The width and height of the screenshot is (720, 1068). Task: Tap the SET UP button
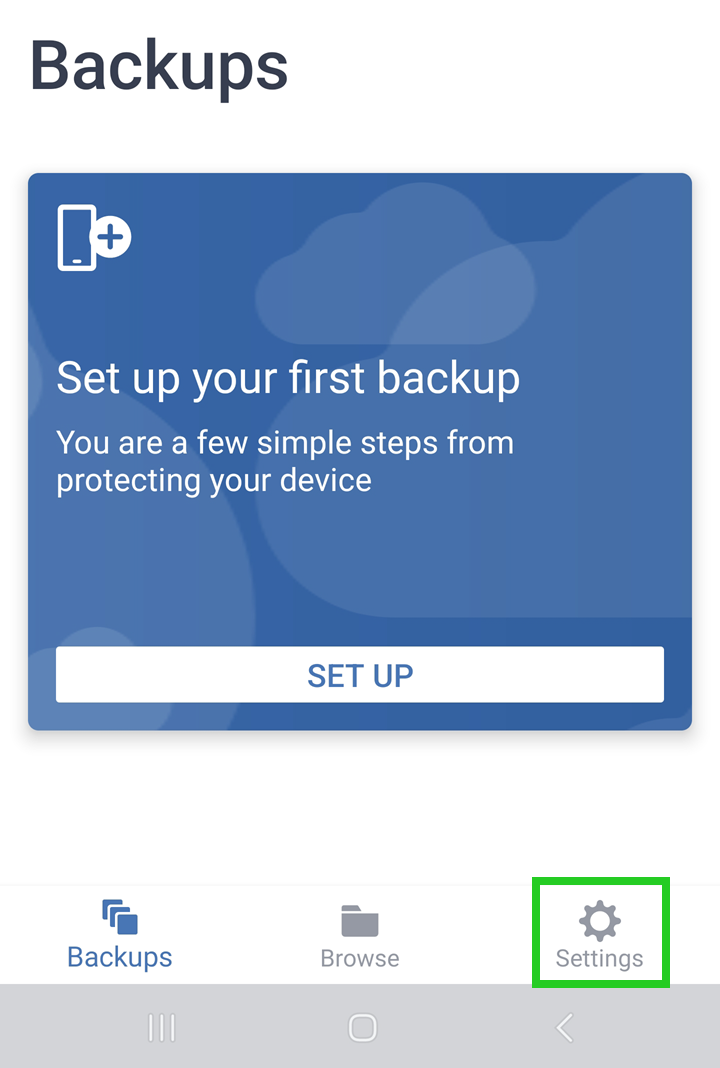click(x=360, y=675)
